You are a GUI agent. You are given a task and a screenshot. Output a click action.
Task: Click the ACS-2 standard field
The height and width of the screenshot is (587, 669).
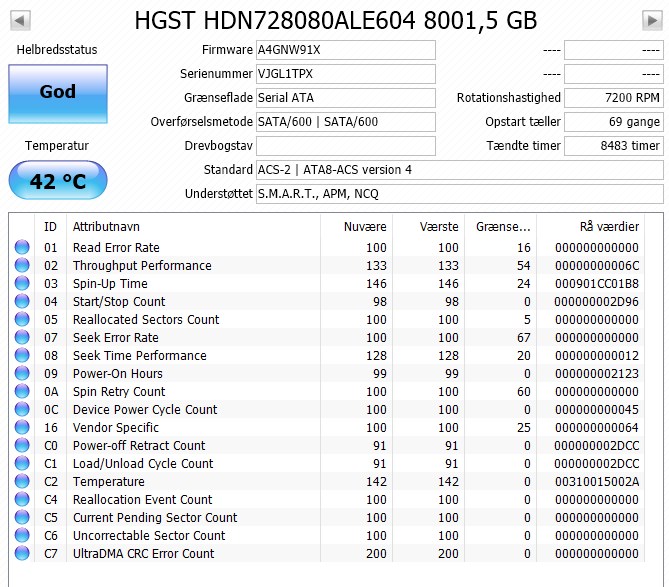point(460,170)
